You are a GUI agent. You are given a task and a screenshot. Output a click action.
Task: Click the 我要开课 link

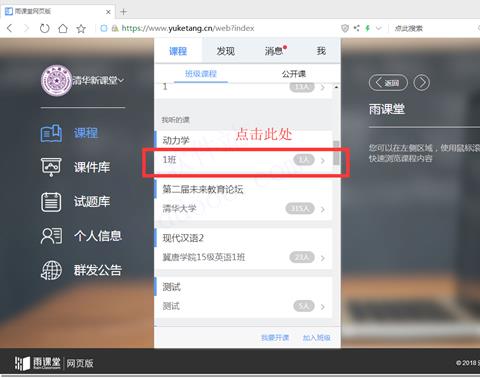(275, 338)
